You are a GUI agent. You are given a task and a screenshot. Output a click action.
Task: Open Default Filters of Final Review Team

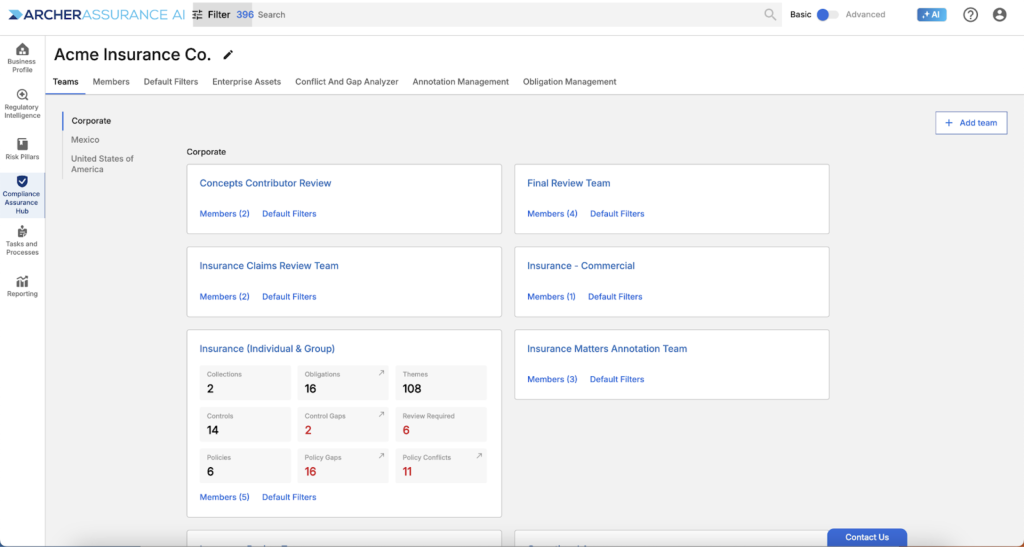[x=617, y=213]
